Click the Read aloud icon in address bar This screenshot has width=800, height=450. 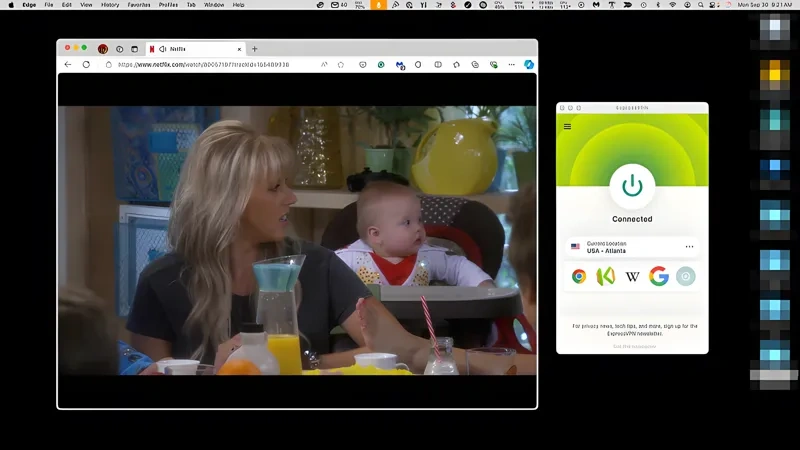pos(324,65)
